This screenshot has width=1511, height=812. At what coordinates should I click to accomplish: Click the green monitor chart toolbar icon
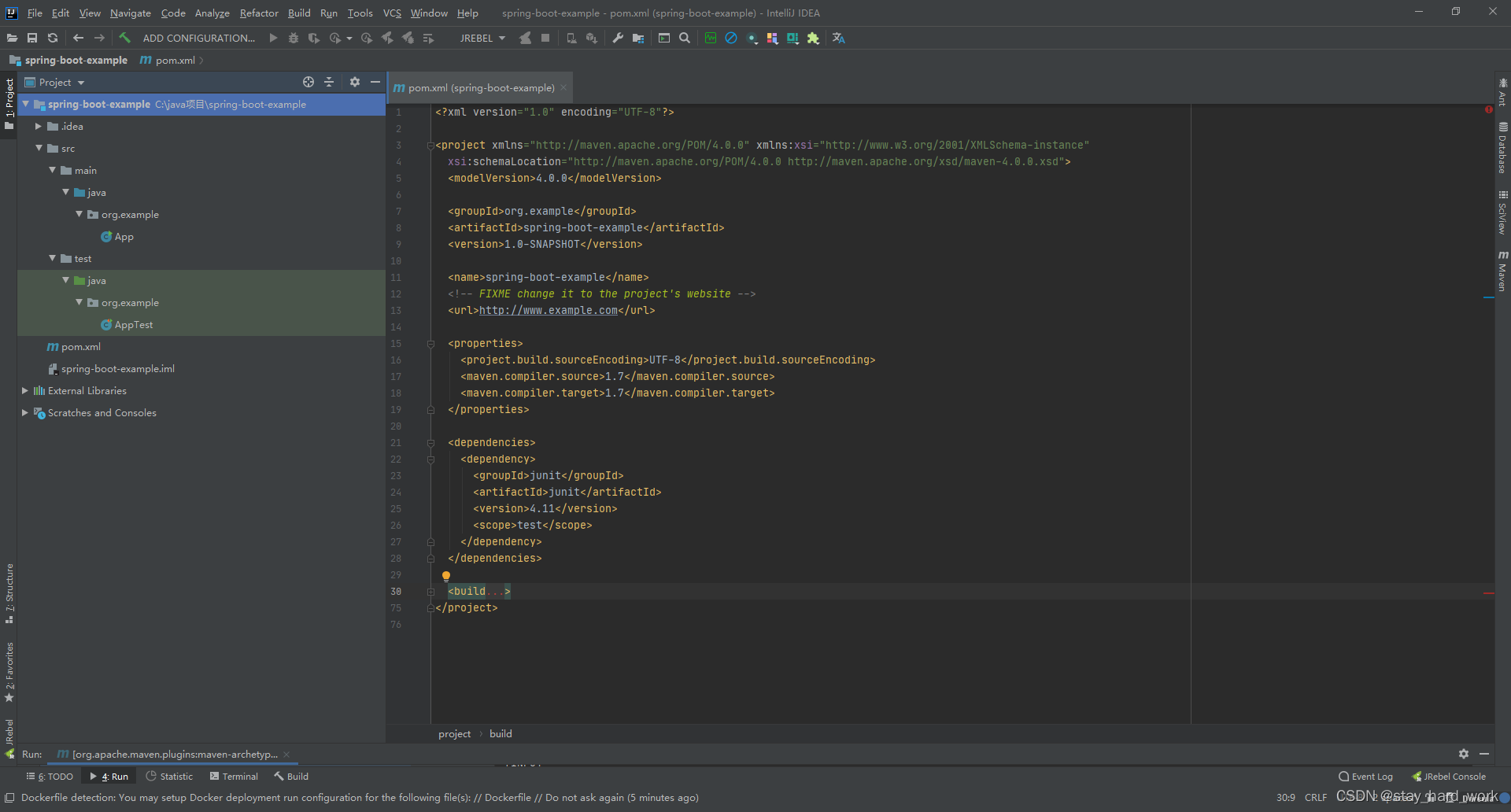(711, 38)
